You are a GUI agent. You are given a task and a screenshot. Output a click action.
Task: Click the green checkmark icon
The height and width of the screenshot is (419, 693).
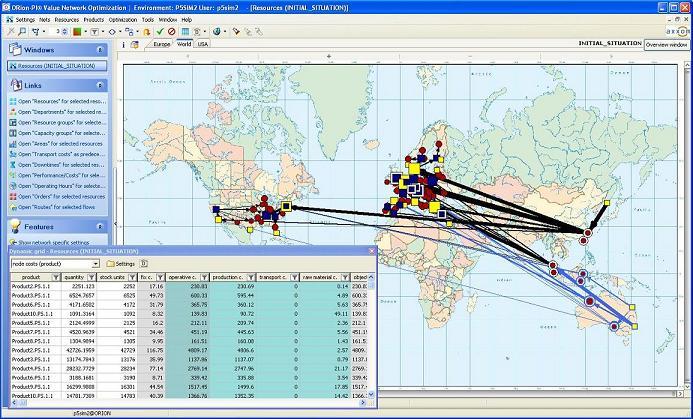pyautogui.click(x=160, y=31)
